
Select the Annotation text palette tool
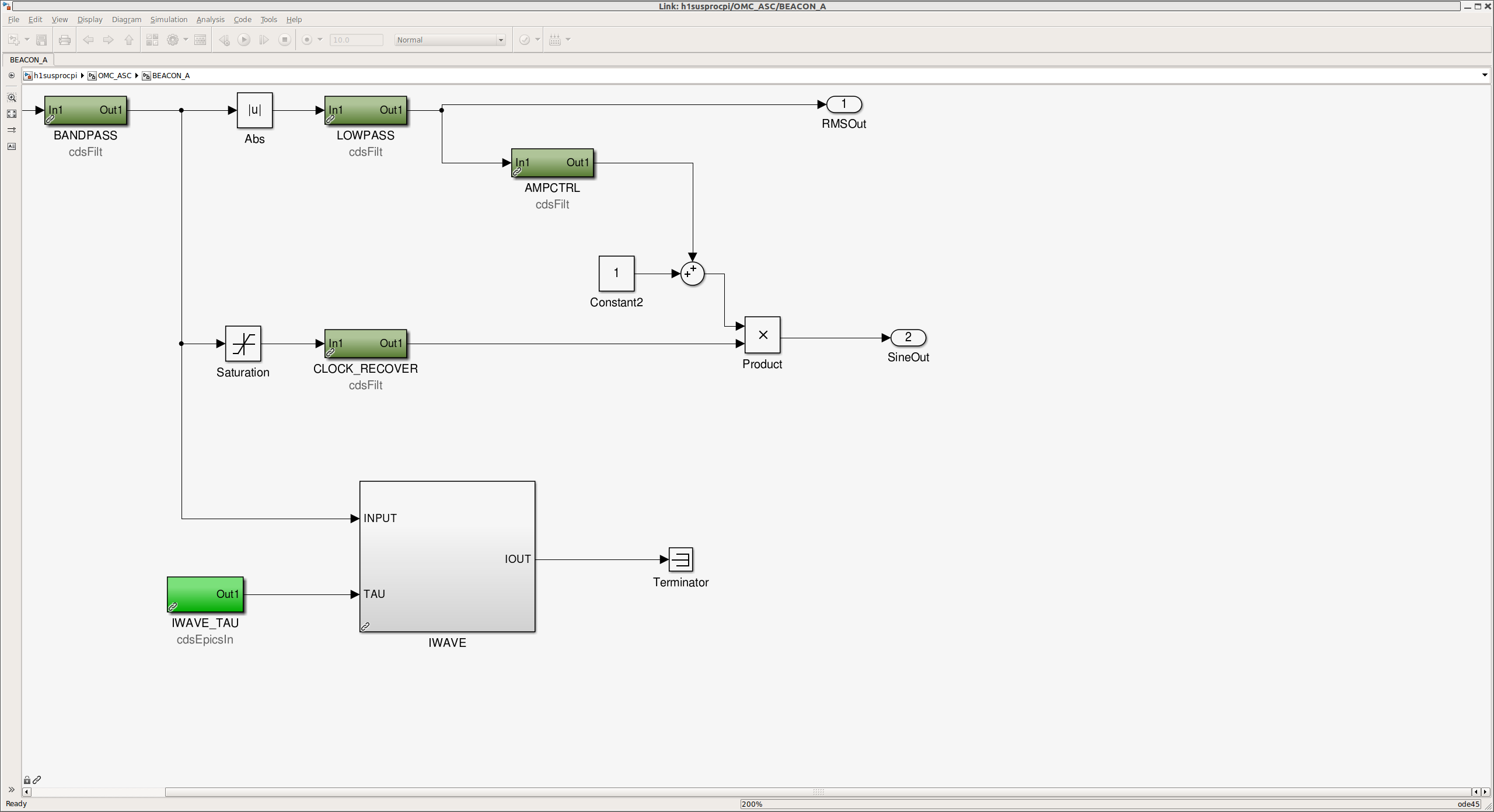pos(12,146)
